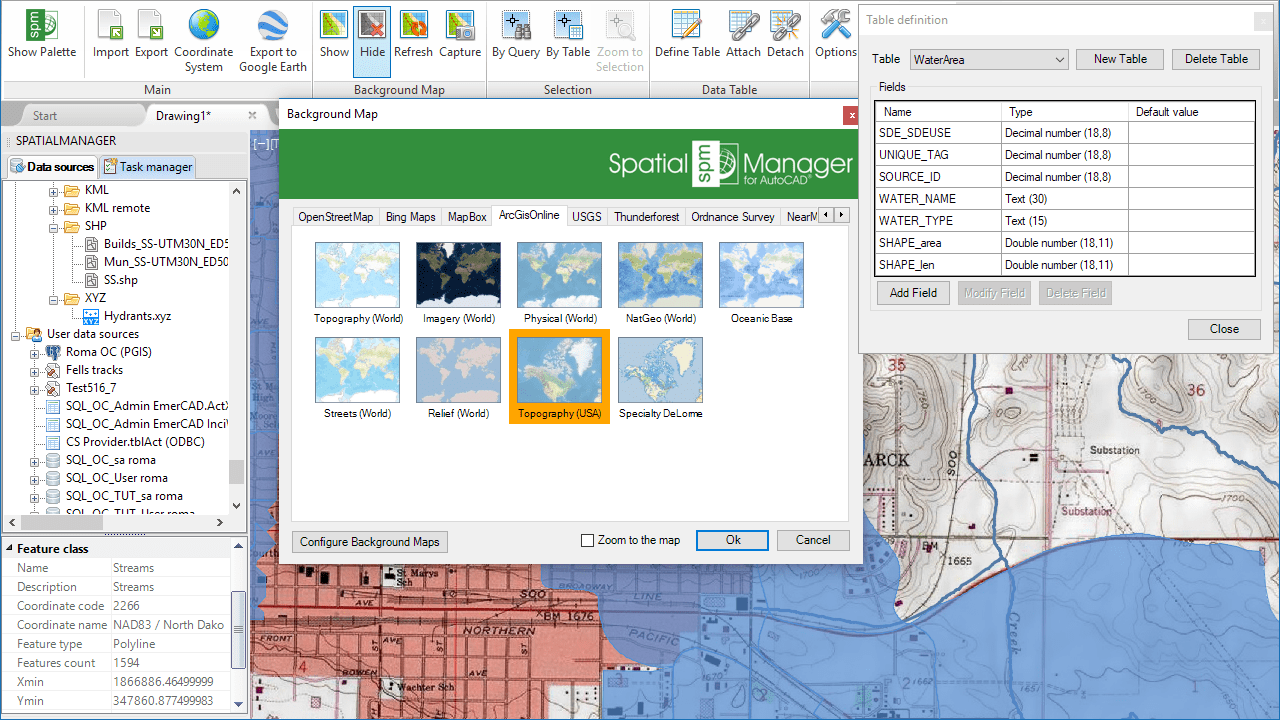Viewport: 1280px width, 720px height.
Task: Refresh the background map
Action: pos(413,35)
